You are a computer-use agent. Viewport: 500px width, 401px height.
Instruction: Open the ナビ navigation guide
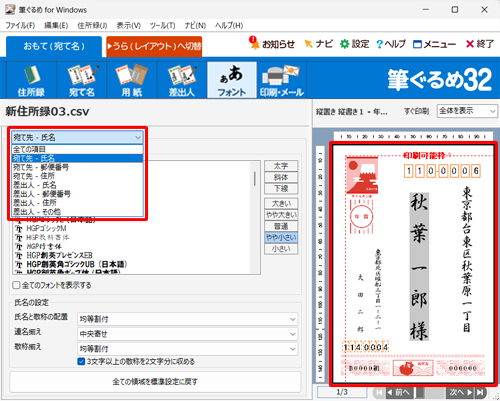[319, 44]
